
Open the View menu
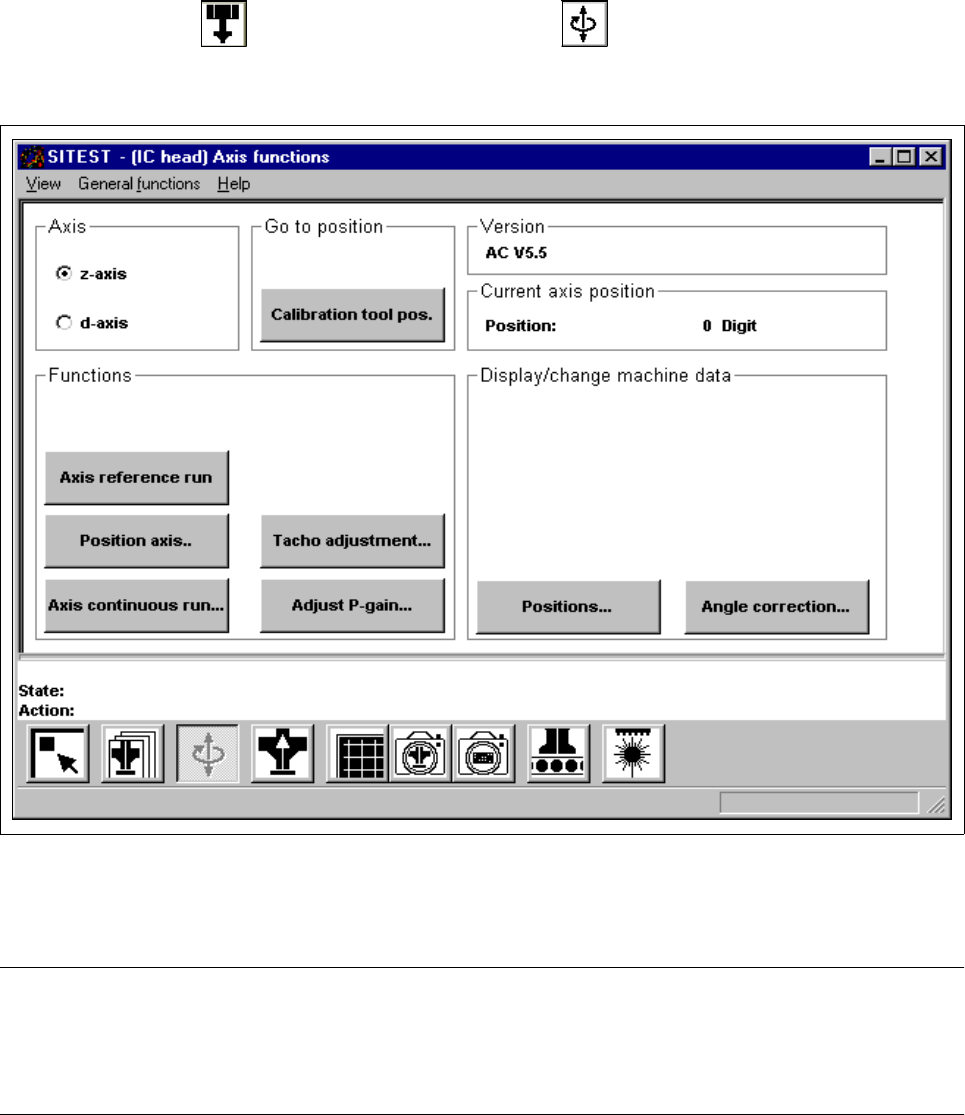[x=43, y=184]
